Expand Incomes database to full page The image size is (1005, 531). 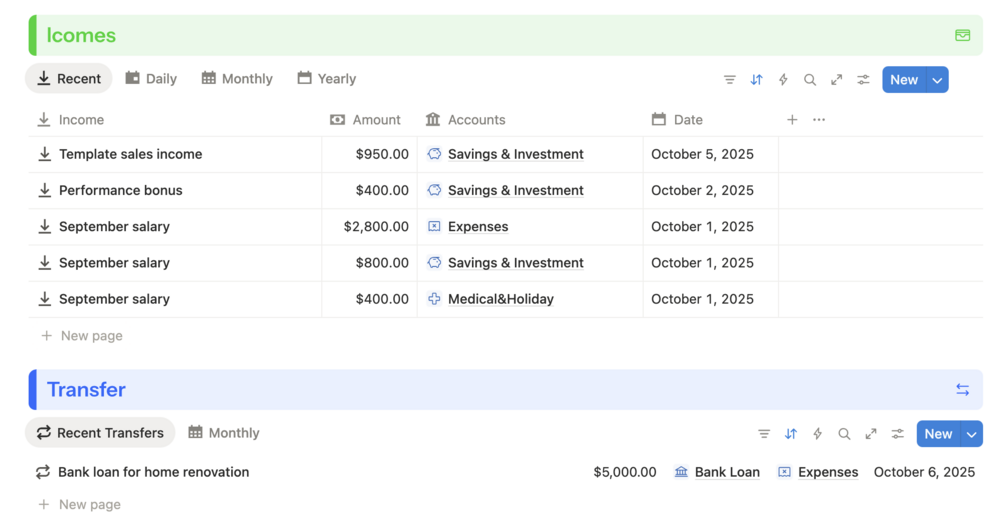click(837, 80)
